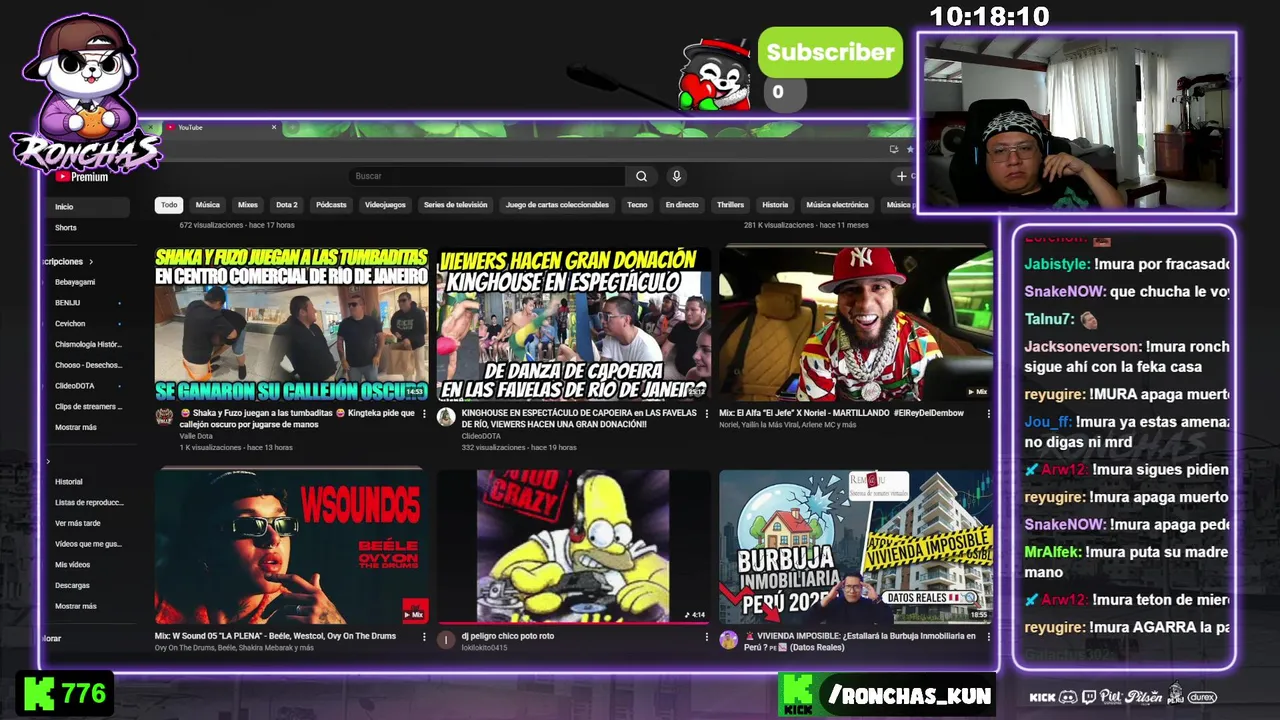Open Inicio in YouTube sidebar
Screen dimensions: 1280x720
(x=86, y=207)
